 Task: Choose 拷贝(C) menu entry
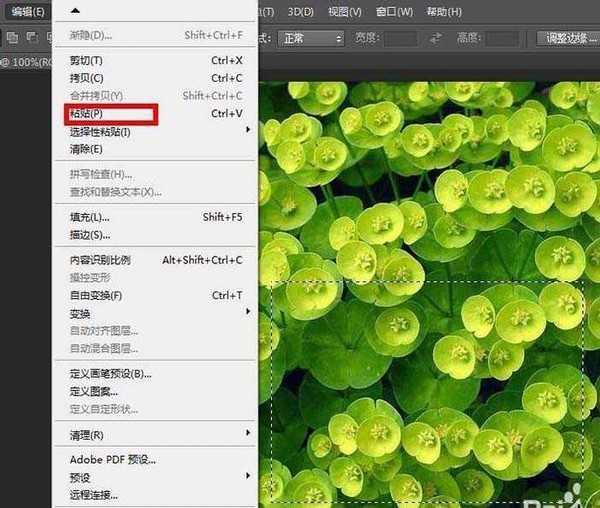tap(86, 78)
